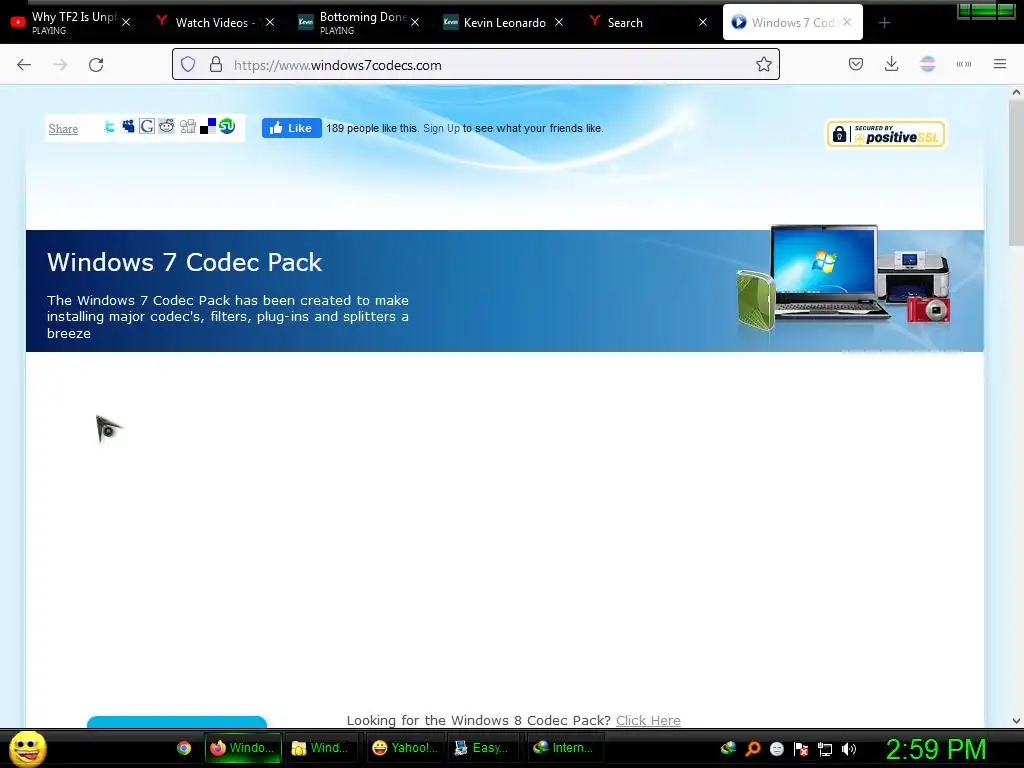Open the Firefox account avatar menu
Image resolution: width=1024 pixels, height=768 pixels.
tap(927, 64)
